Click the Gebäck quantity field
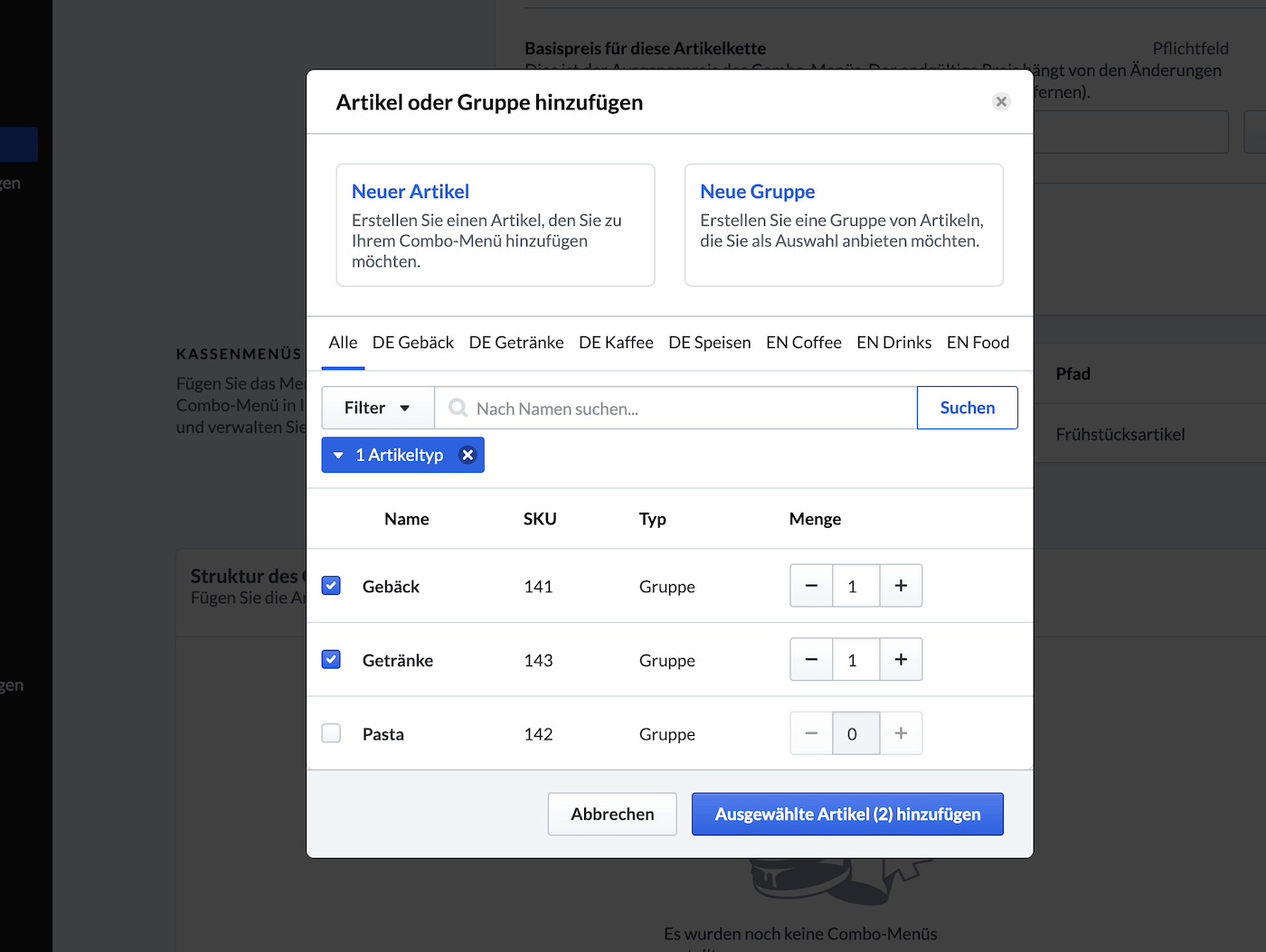The image size is (1266, 952). [855, 586]
